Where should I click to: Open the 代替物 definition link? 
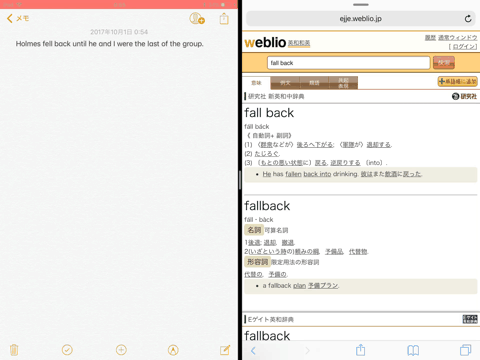click(358, 252)
